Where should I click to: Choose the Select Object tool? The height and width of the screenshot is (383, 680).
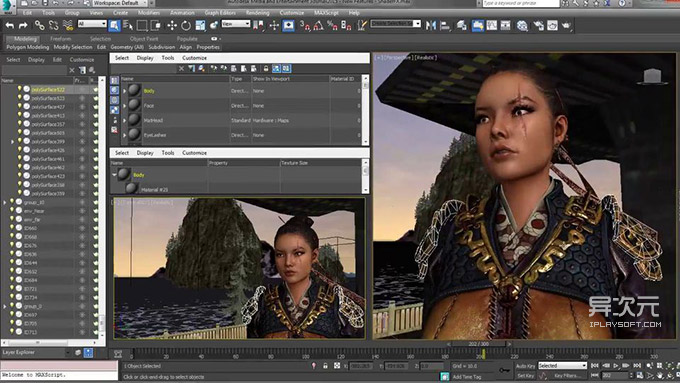(x=114, y=26)
